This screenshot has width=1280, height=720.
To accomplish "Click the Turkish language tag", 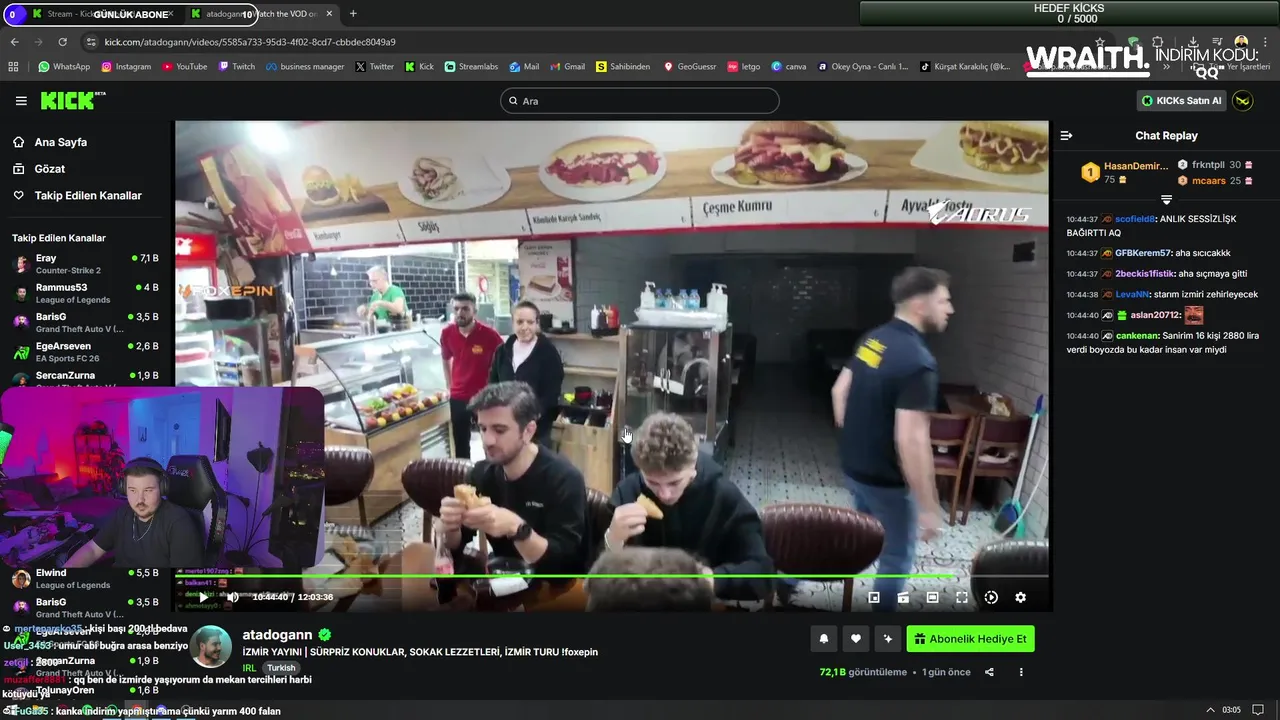I will tap(281, 668).
